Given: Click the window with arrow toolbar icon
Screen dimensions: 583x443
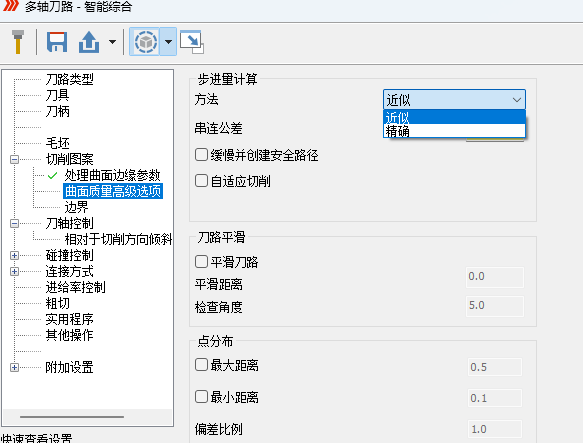Looking at the screenshot, I should click(192, 42).
